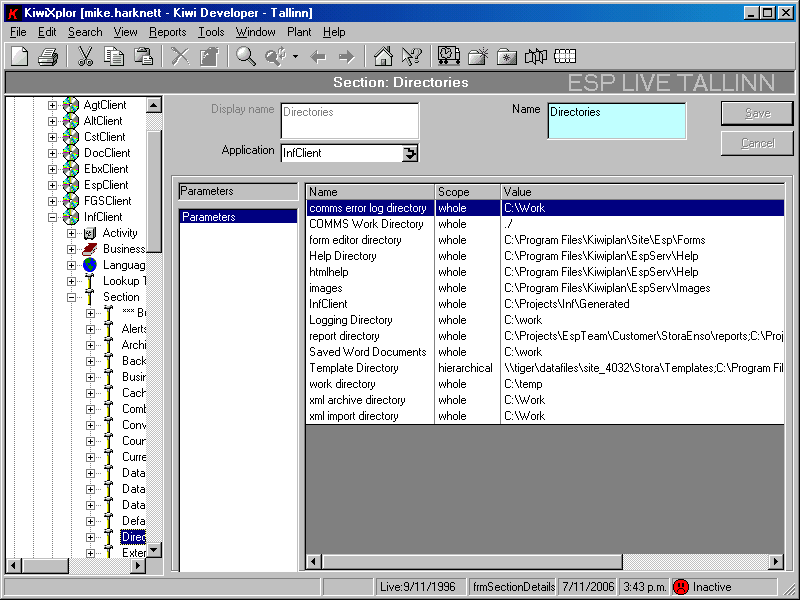800x600 pixels.
Task: Click the magnifying glass Find icon
Action: click(x=245, y=56)
